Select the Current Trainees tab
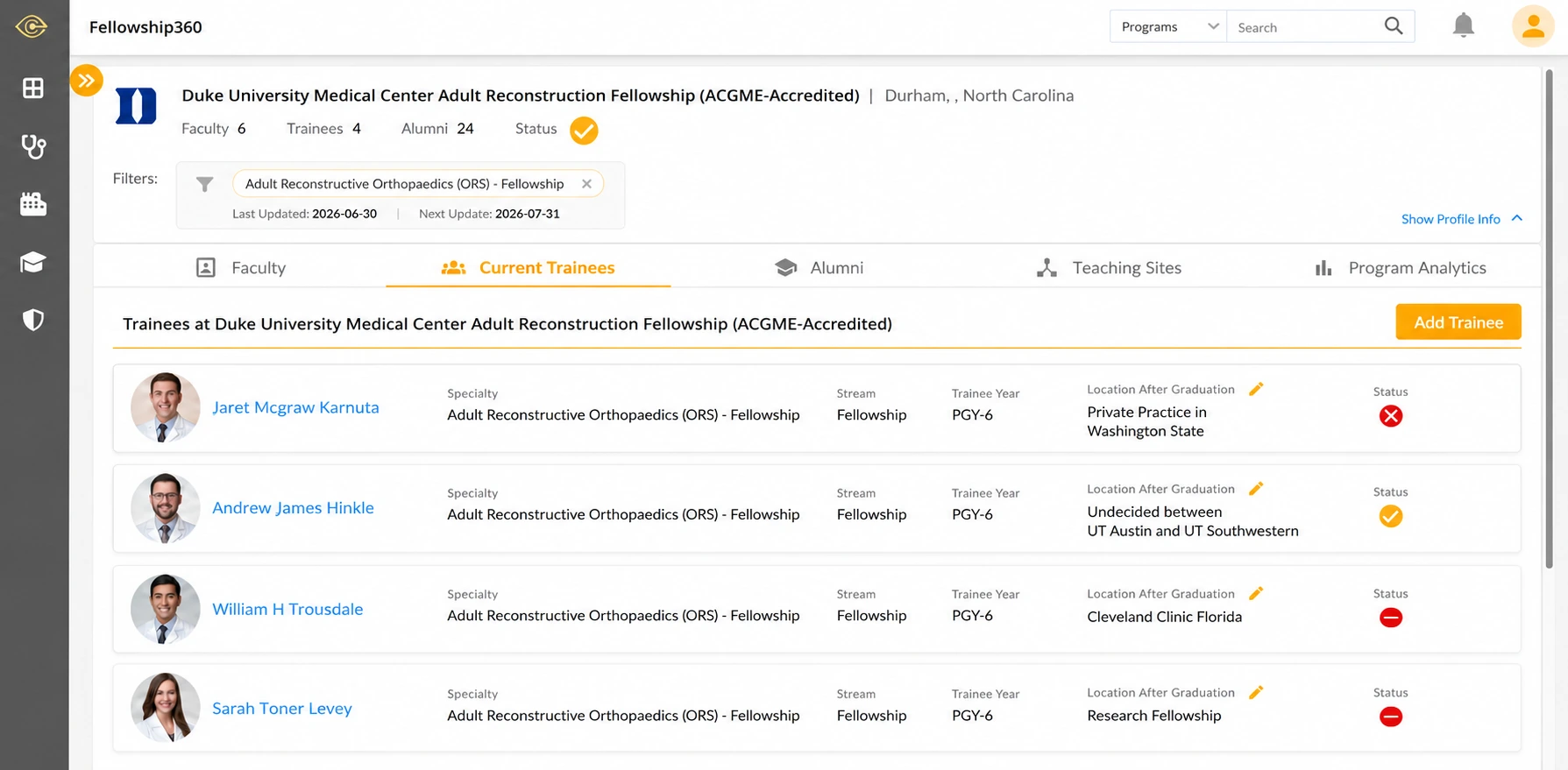The image size is (1568, 770). [x=529, y=268]
